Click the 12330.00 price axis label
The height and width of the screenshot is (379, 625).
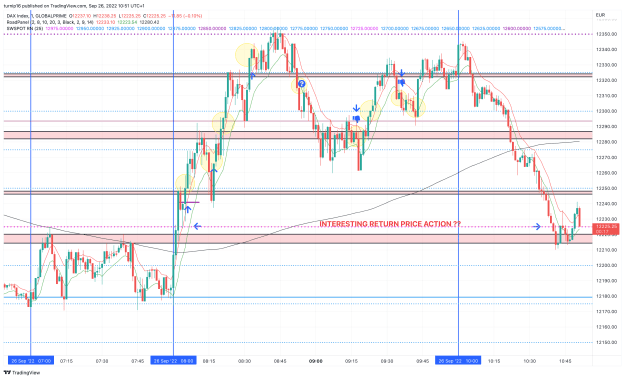click(606, 65)
